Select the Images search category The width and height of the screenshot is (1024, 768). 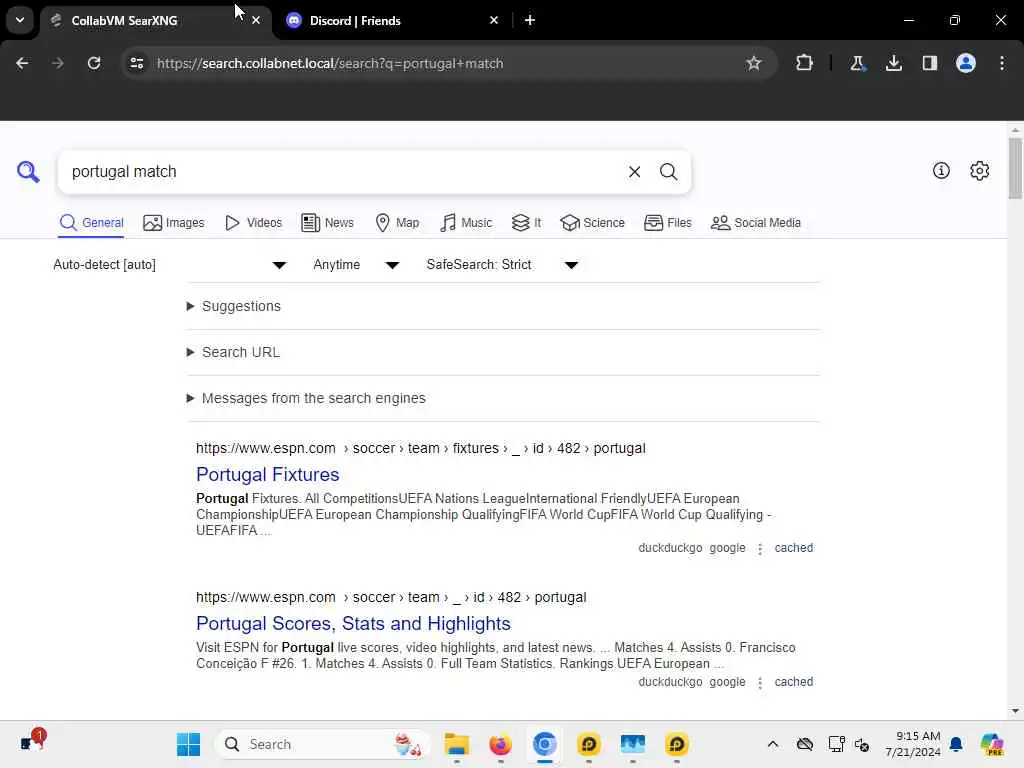(174, 223)
